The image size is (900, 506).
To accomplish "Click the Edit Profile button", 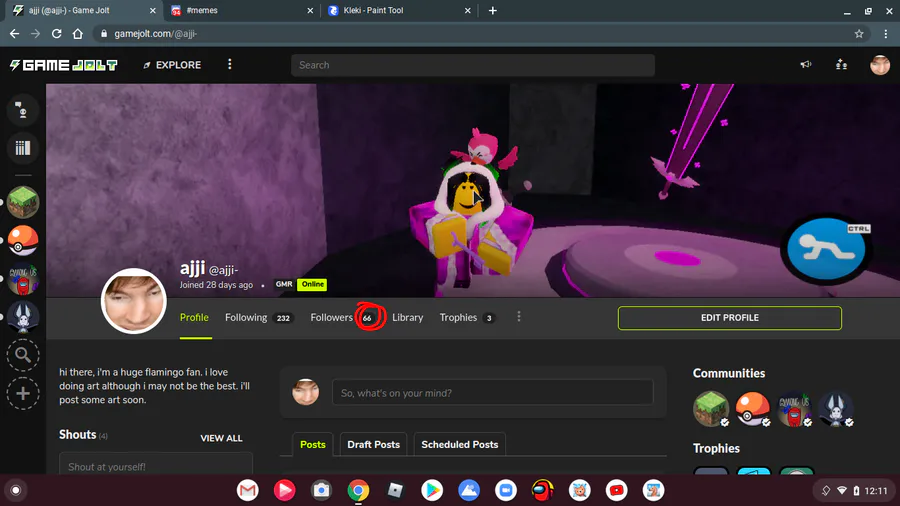I will pos(730,318).
